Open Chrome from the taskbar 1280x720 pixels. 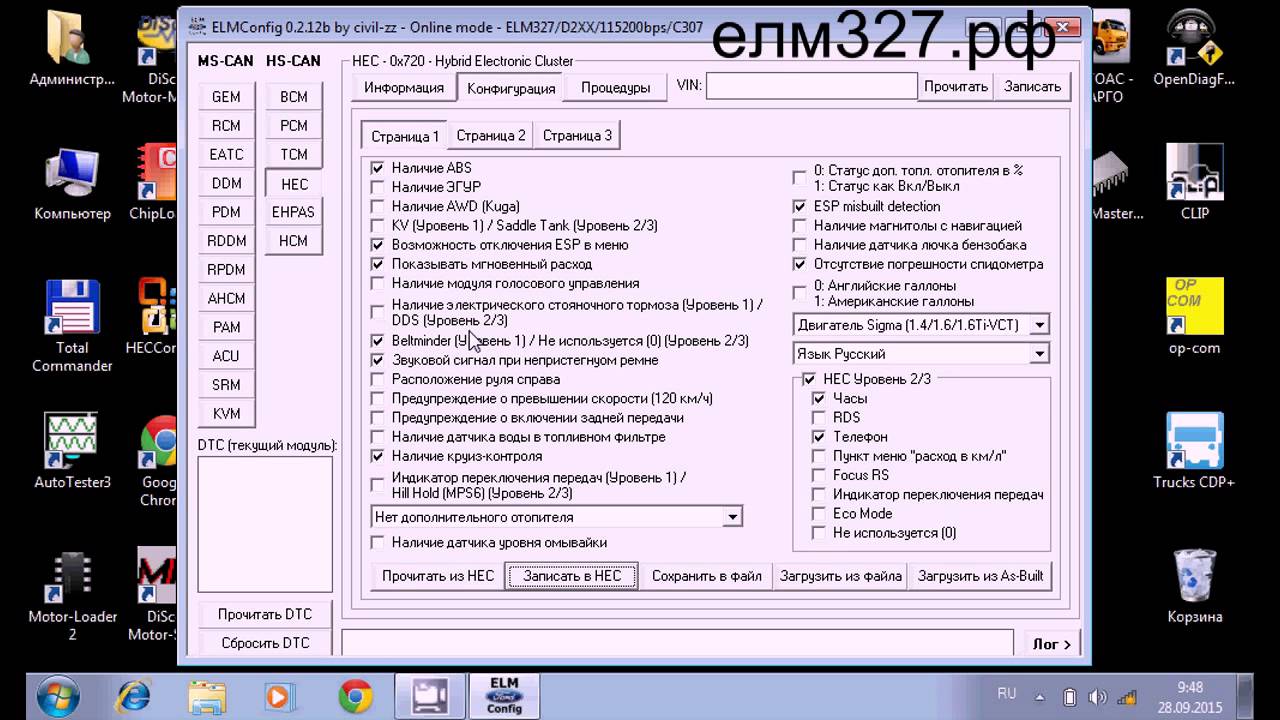(x=355, y=695)
